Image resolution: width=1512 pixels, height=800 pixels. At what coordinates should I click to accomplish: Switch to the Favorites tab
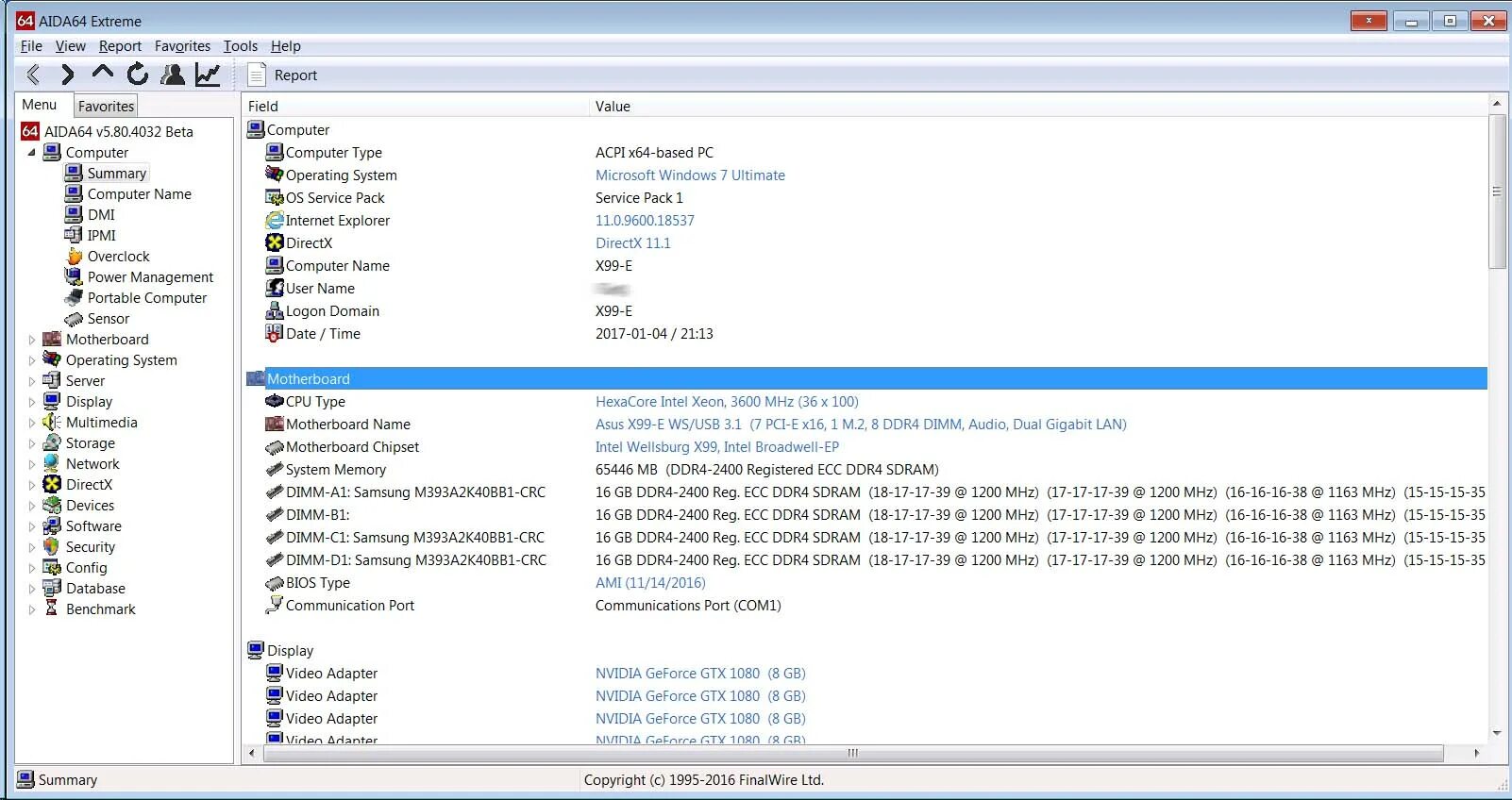106,107
